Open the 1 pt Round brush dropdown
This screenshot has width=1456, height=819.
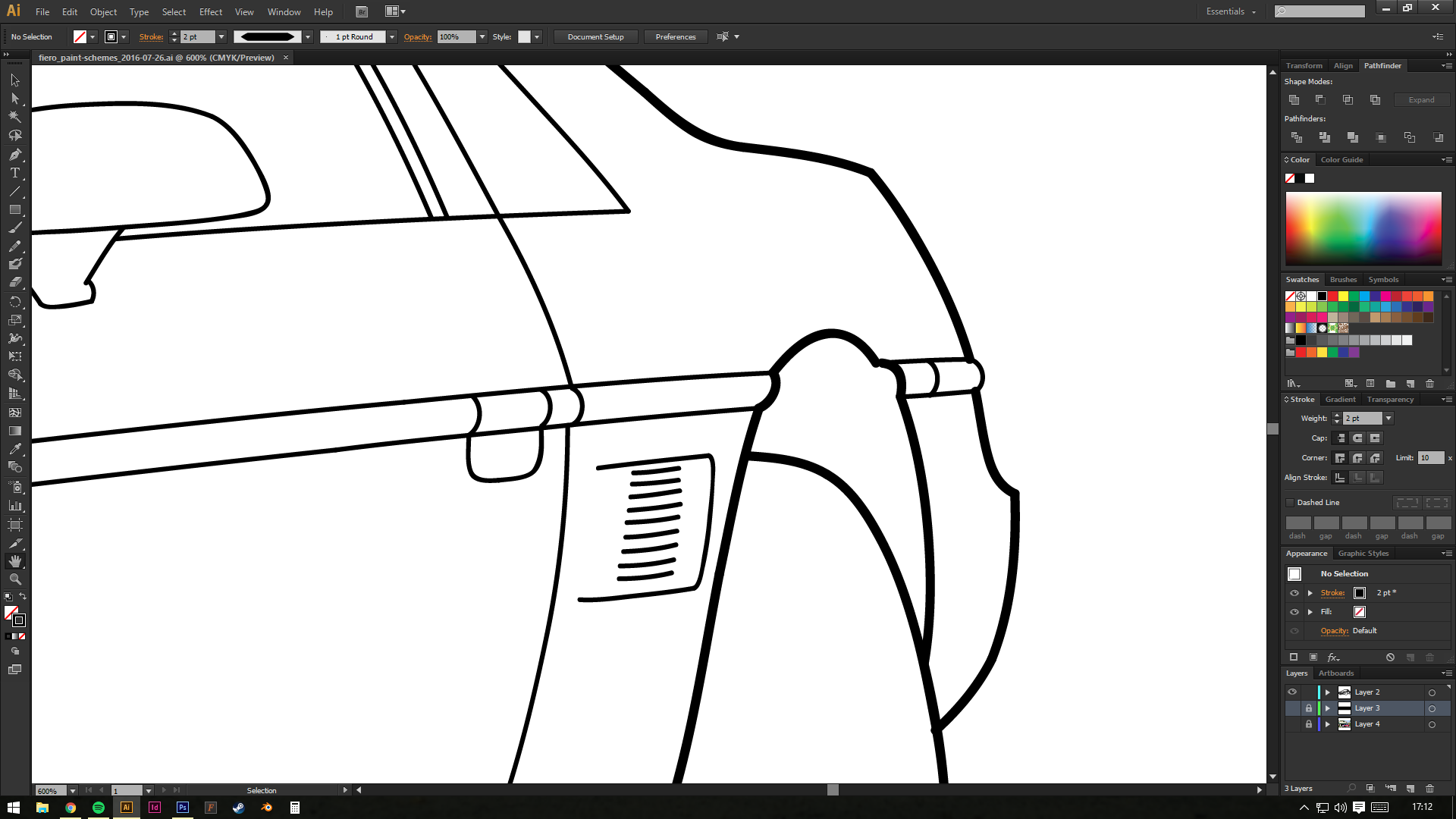(392, 36)
